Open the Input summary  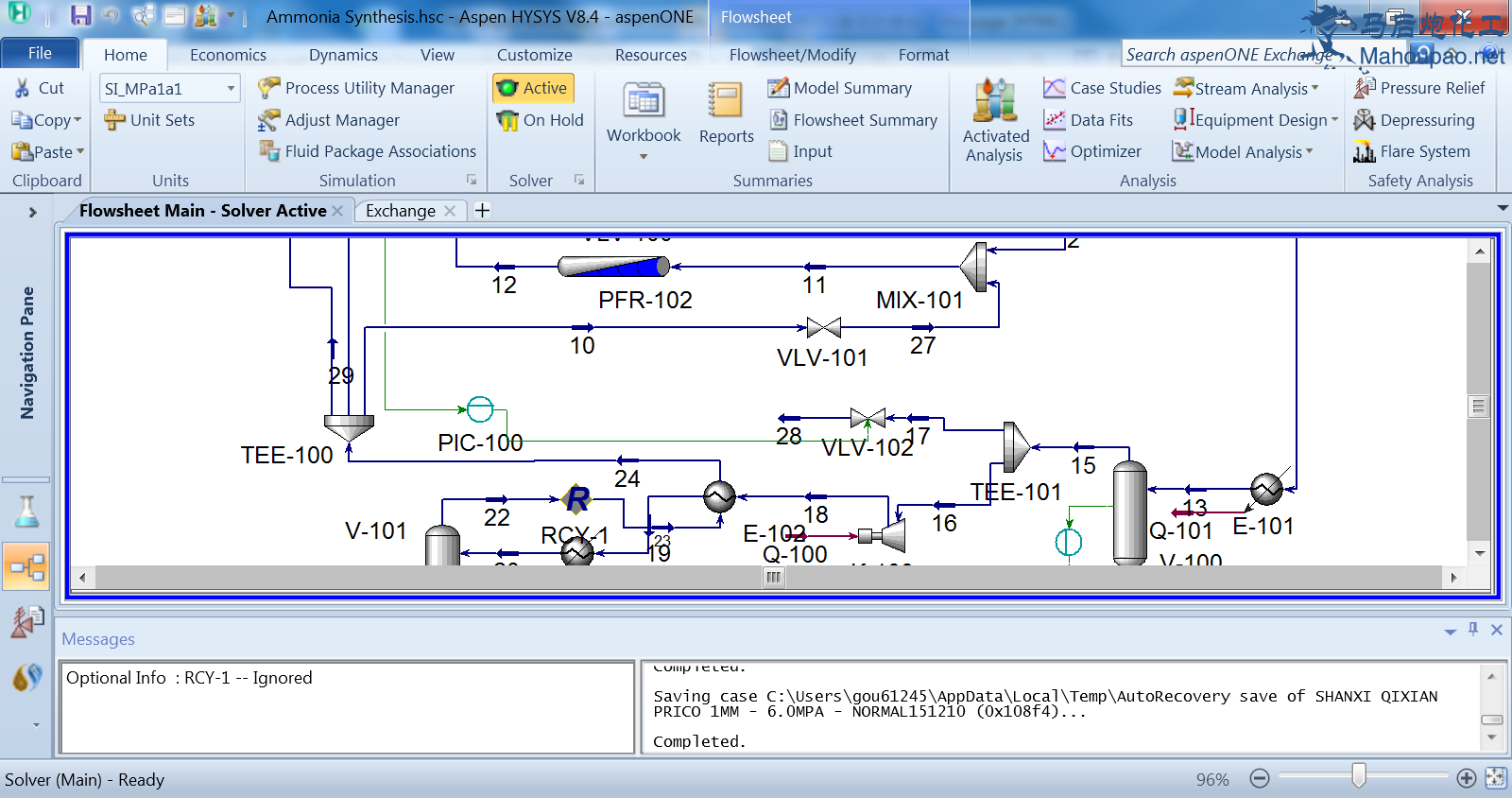pos(800,151)
